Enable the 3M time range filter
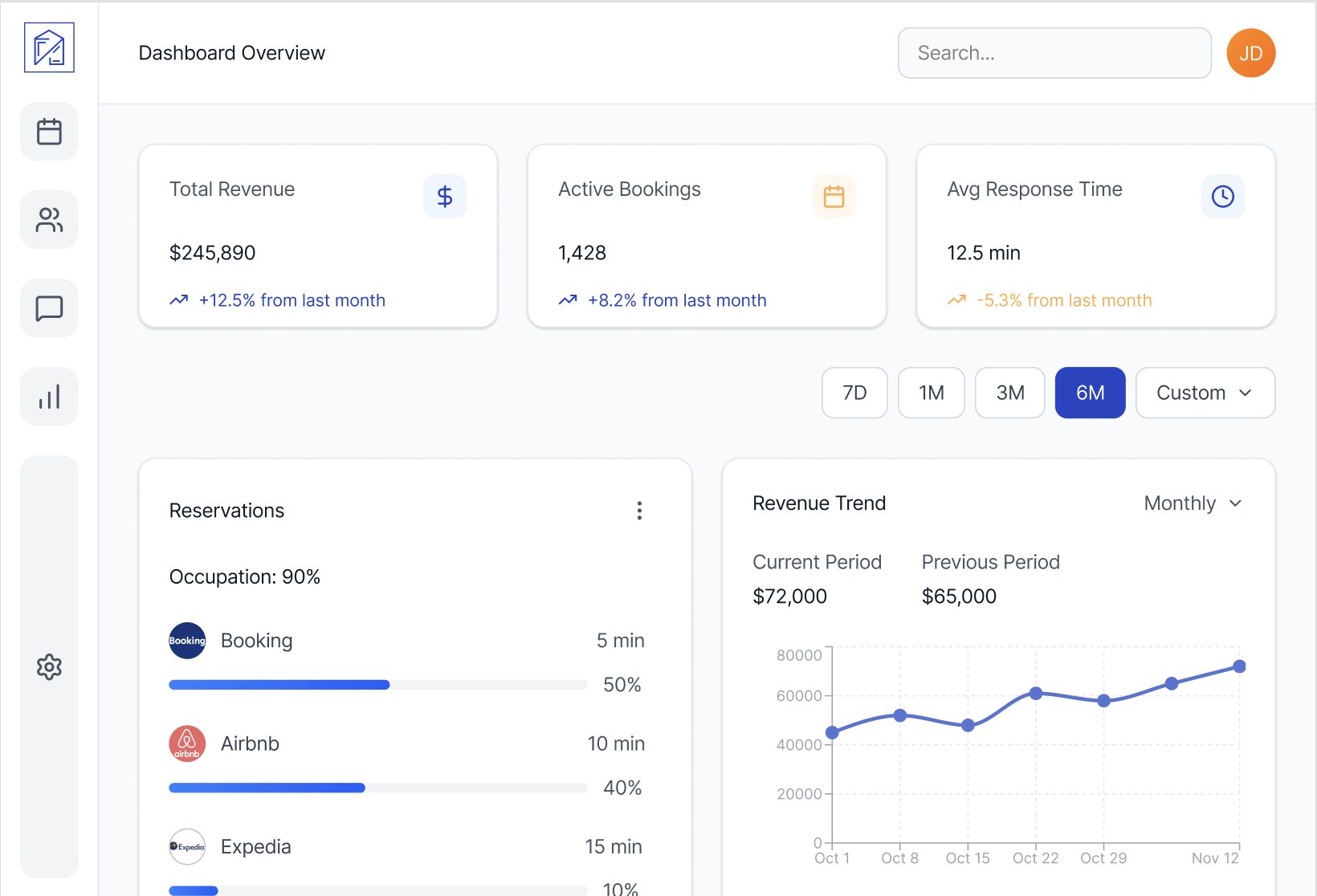The image size is (1317, 896). pos(1009,393)
